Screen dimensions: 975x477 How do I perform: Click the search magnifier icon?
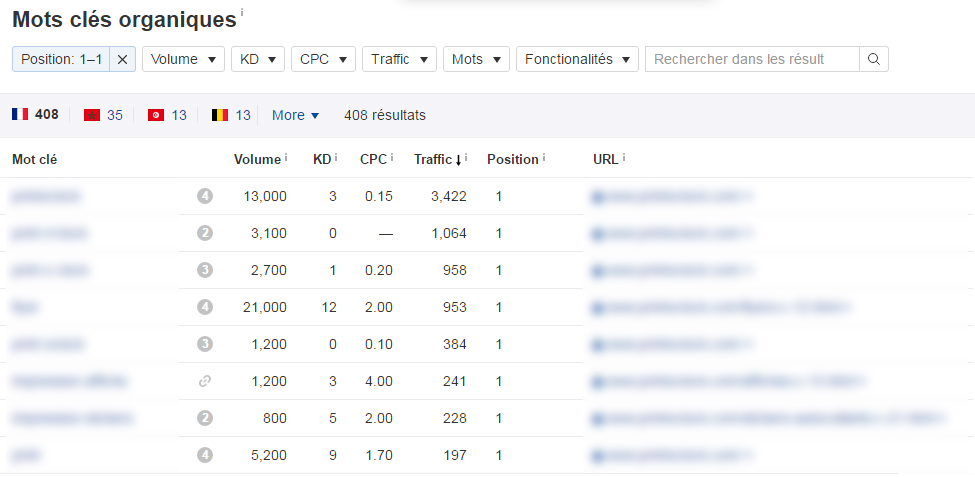pos(874,59)
